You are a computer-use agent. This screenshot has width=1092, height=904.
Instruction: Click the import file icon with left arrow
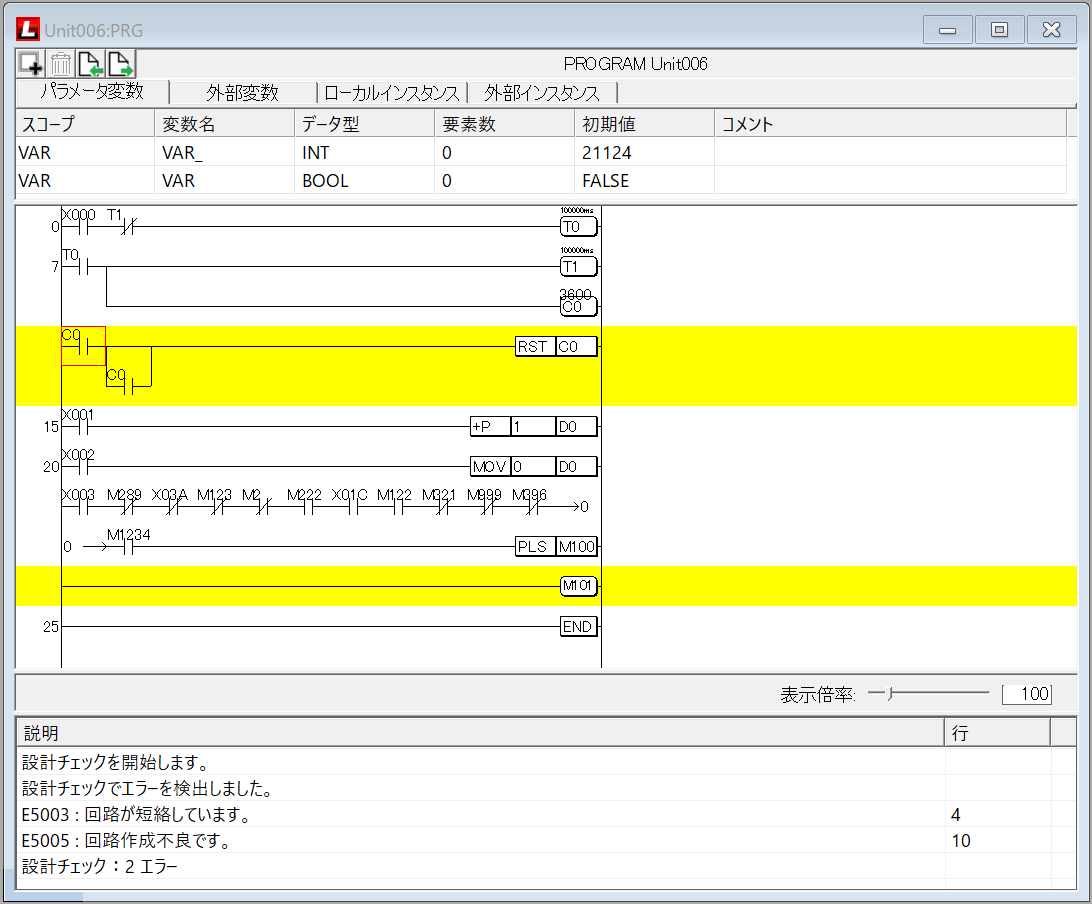pyautogui.click(x=91, y=64)
